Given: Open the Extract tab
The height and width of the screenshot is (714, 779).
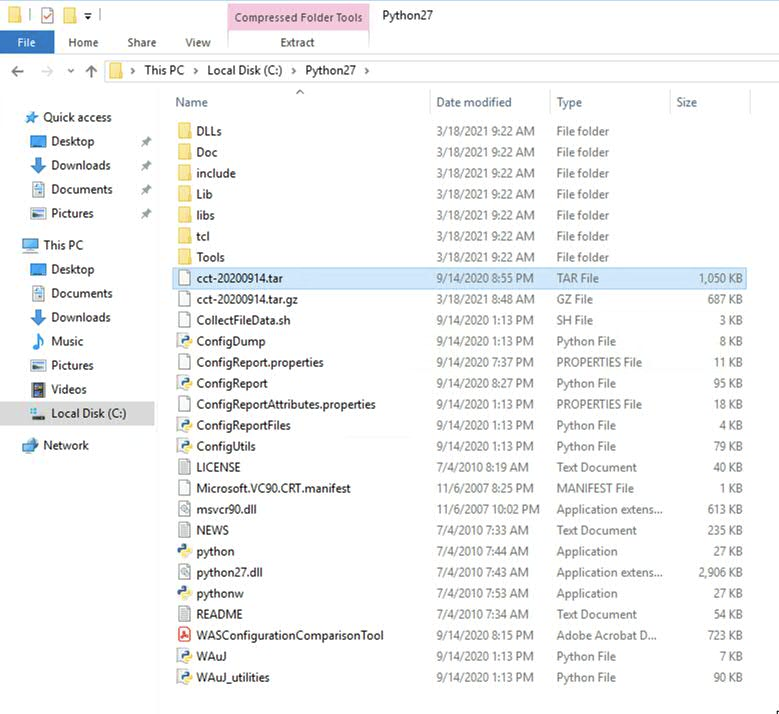Looking at the screenshot, I should 298,43.
